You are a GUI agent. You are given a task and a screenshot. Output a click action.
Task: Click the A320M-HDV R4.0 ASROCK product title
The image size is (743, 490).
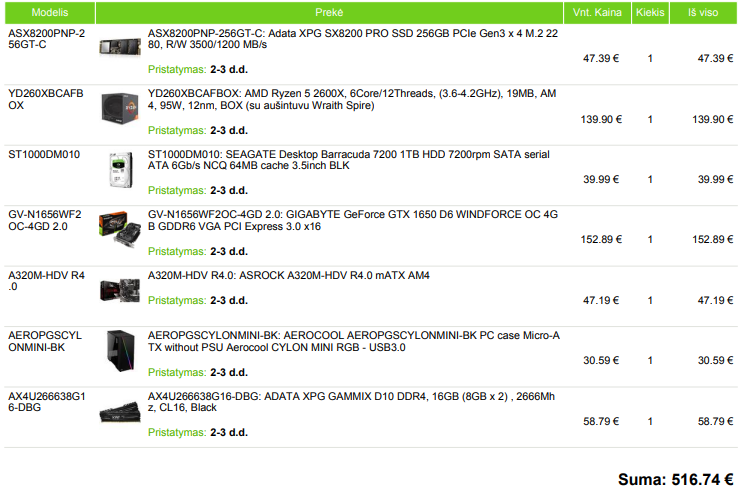coord(289,275)
